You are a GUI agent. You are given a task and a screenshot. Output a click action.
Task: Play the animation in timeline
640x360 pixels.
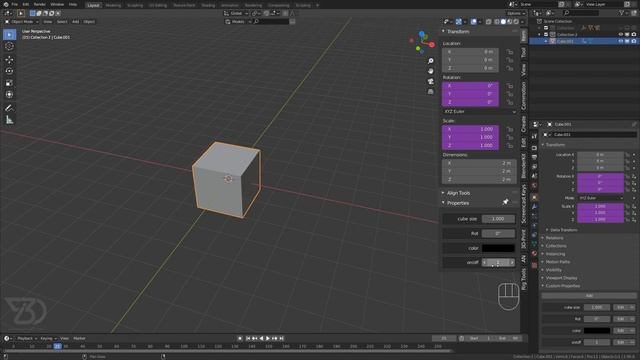pyautogui.click(x=268, y=338)
